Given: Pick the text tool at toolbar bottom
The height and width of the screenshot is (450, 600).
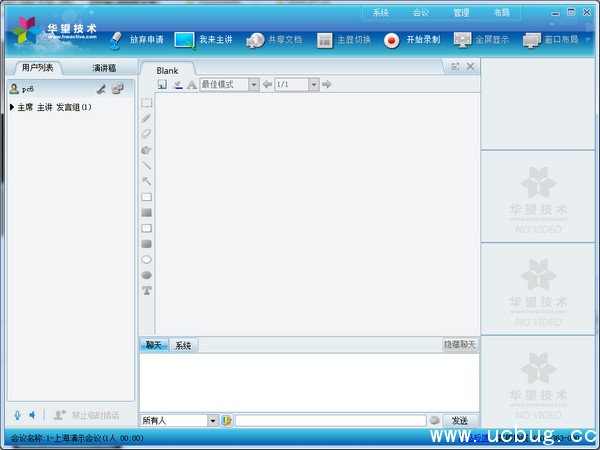Looking at the screenshot, I should (x=147, y=290).
